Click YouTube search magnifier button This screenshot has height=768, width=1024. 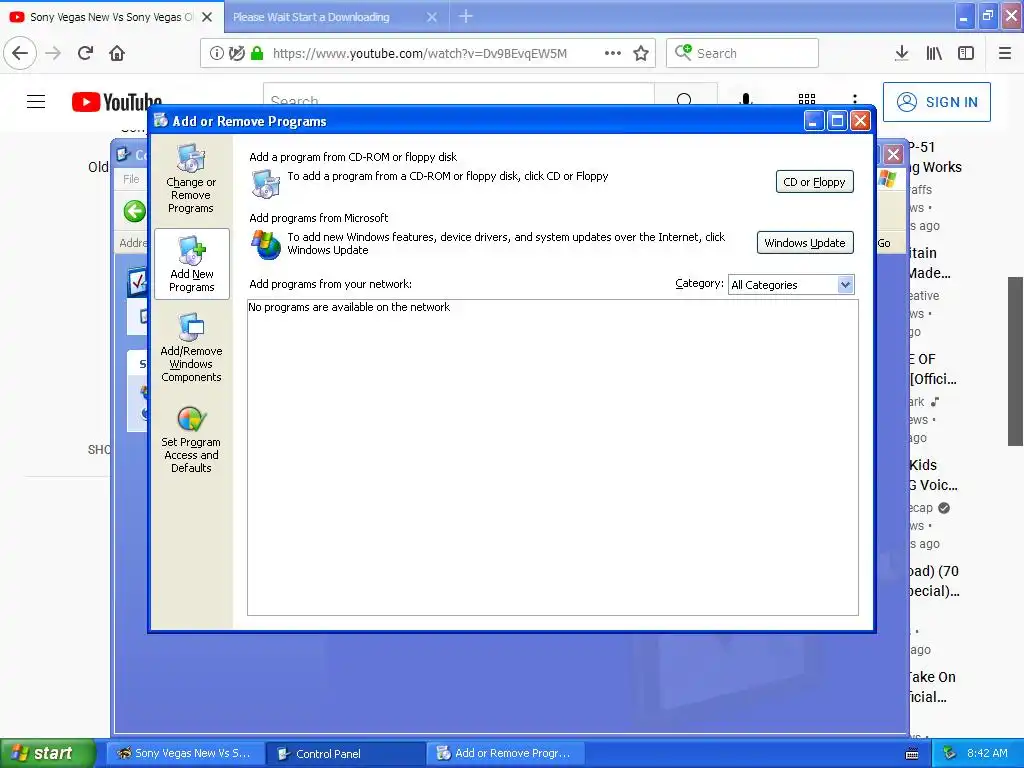click(684, 99)
